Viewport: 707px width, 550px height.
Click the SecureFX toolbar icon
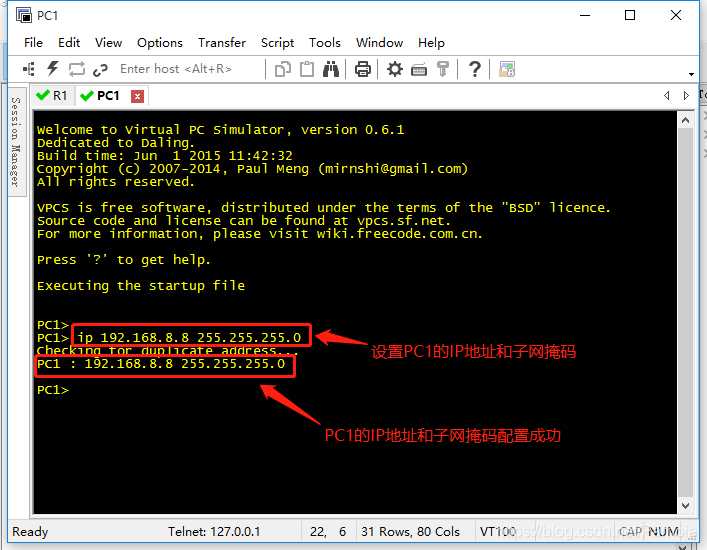[x=507, y=69]
